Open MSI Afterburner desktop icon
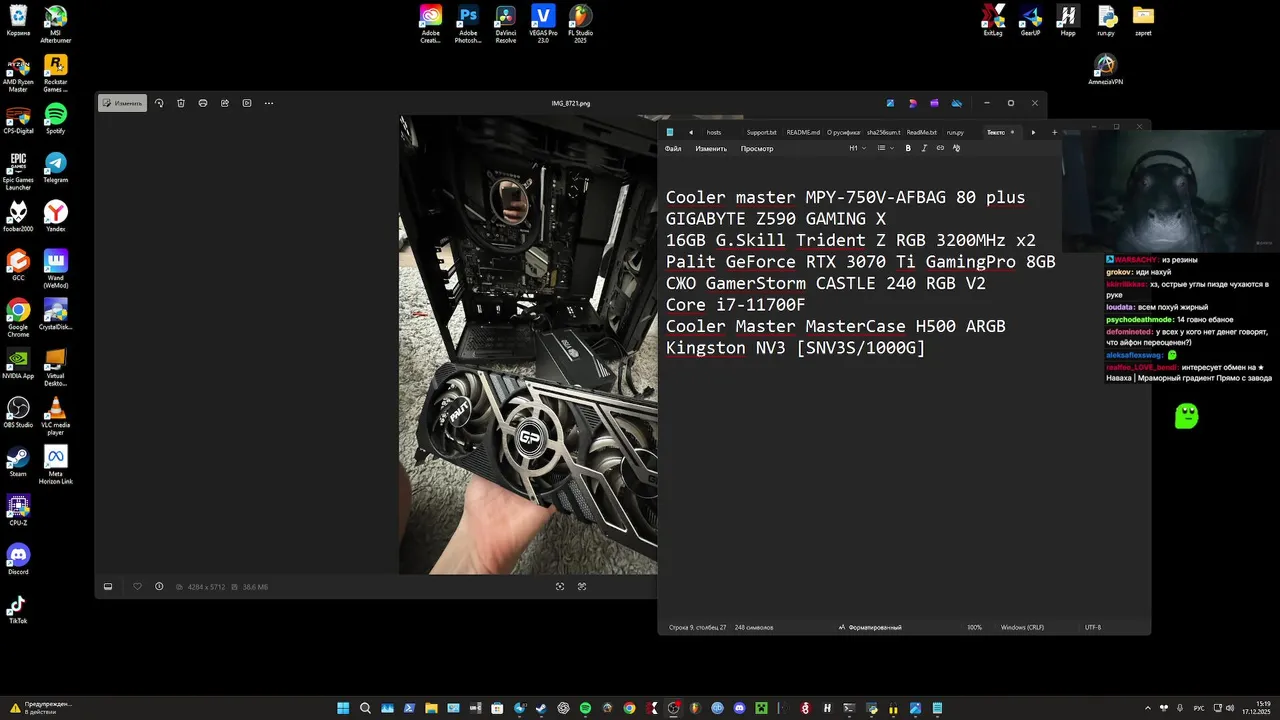 pyautogui.click(x=56, y=24)
